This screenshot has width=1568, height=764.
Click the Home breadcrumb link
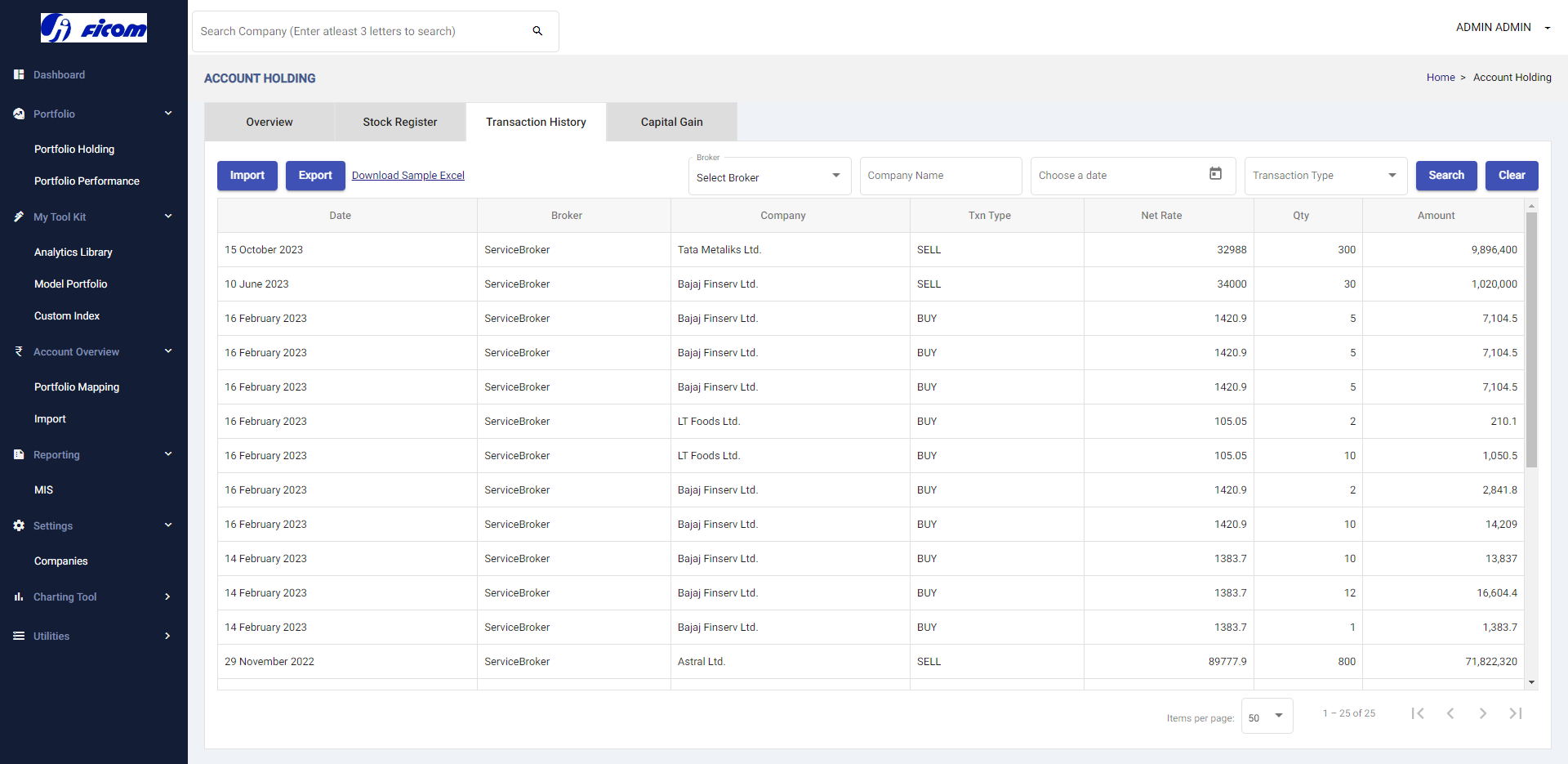coord(1441,78)
